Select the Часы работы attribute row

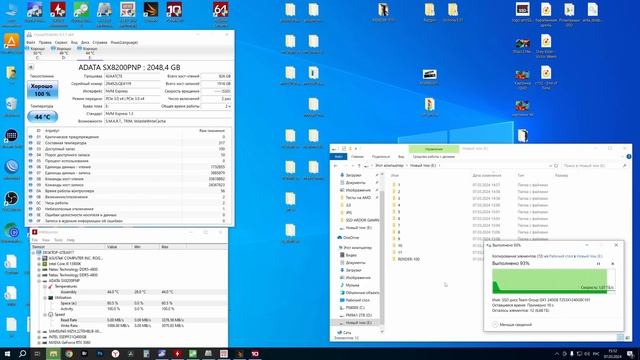(129, 203)
